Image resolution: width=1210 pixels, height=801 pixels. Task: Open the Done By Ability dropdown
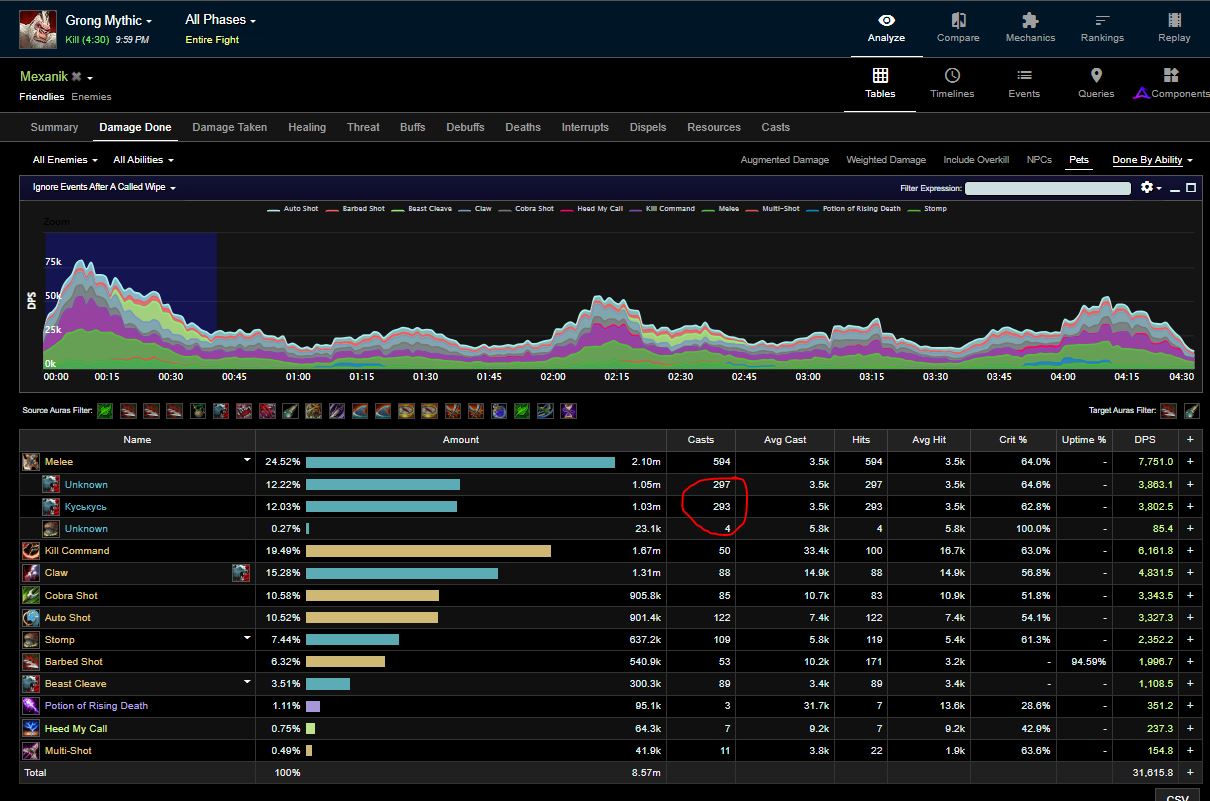tap(1152, 160)
